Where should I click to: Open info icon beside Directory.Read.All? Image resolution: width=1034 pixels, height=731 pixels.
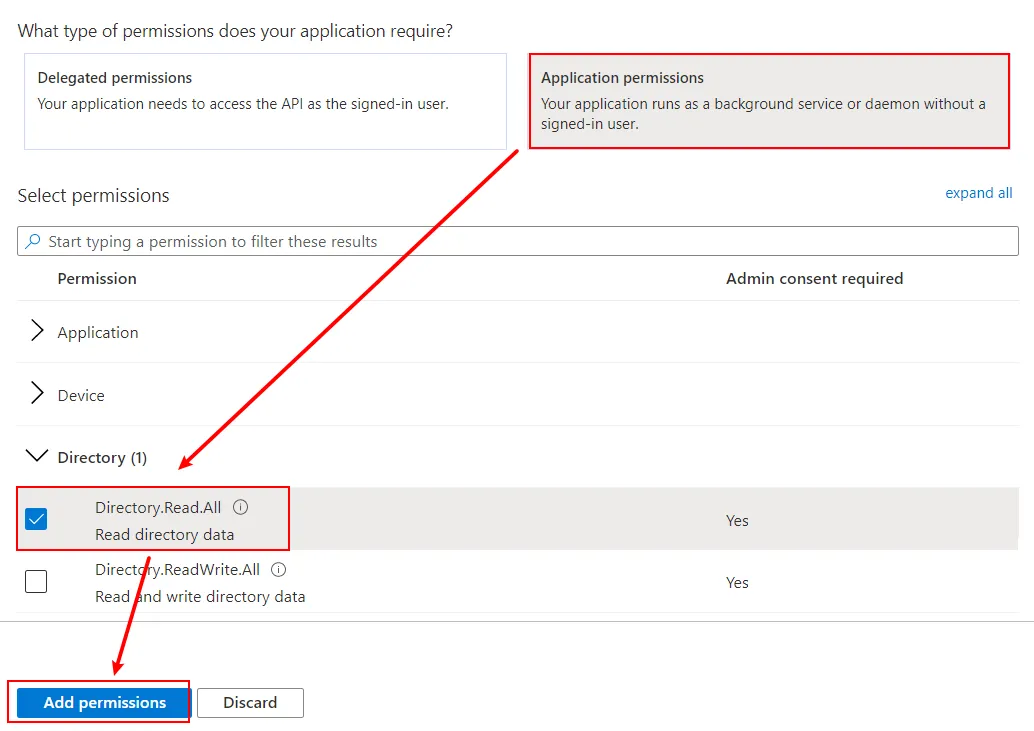[x=241, y=507]
